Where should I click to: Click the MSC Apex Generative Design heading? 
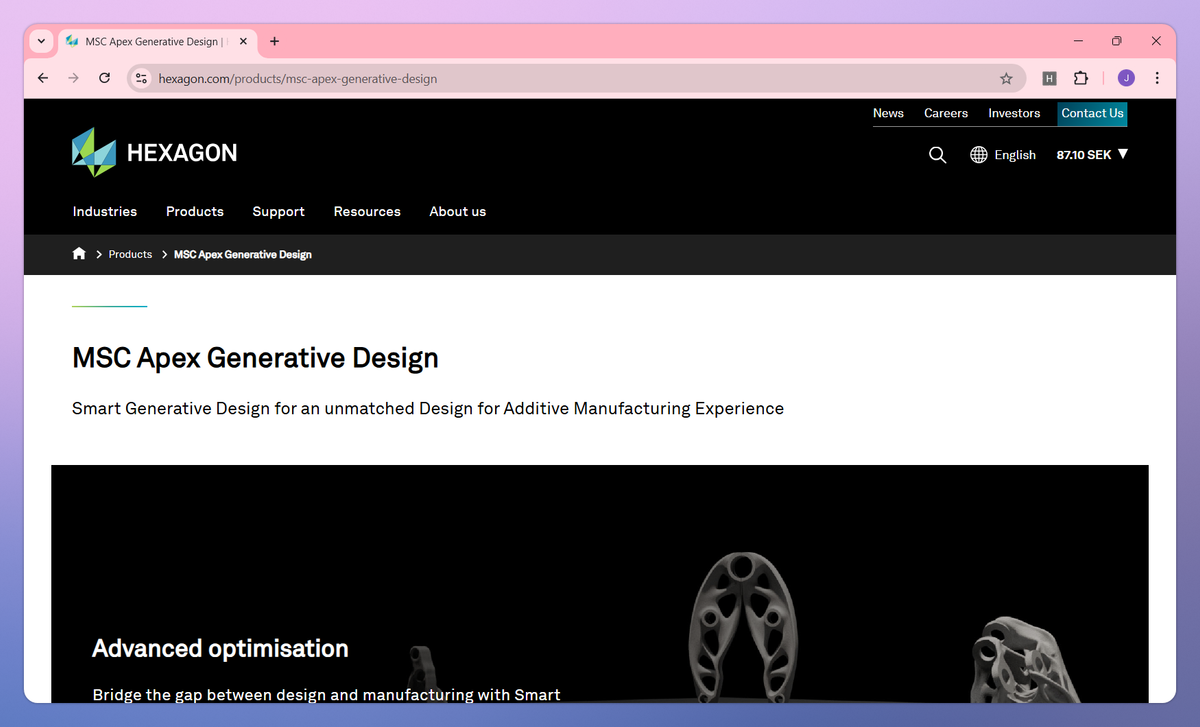click(255, 358)
